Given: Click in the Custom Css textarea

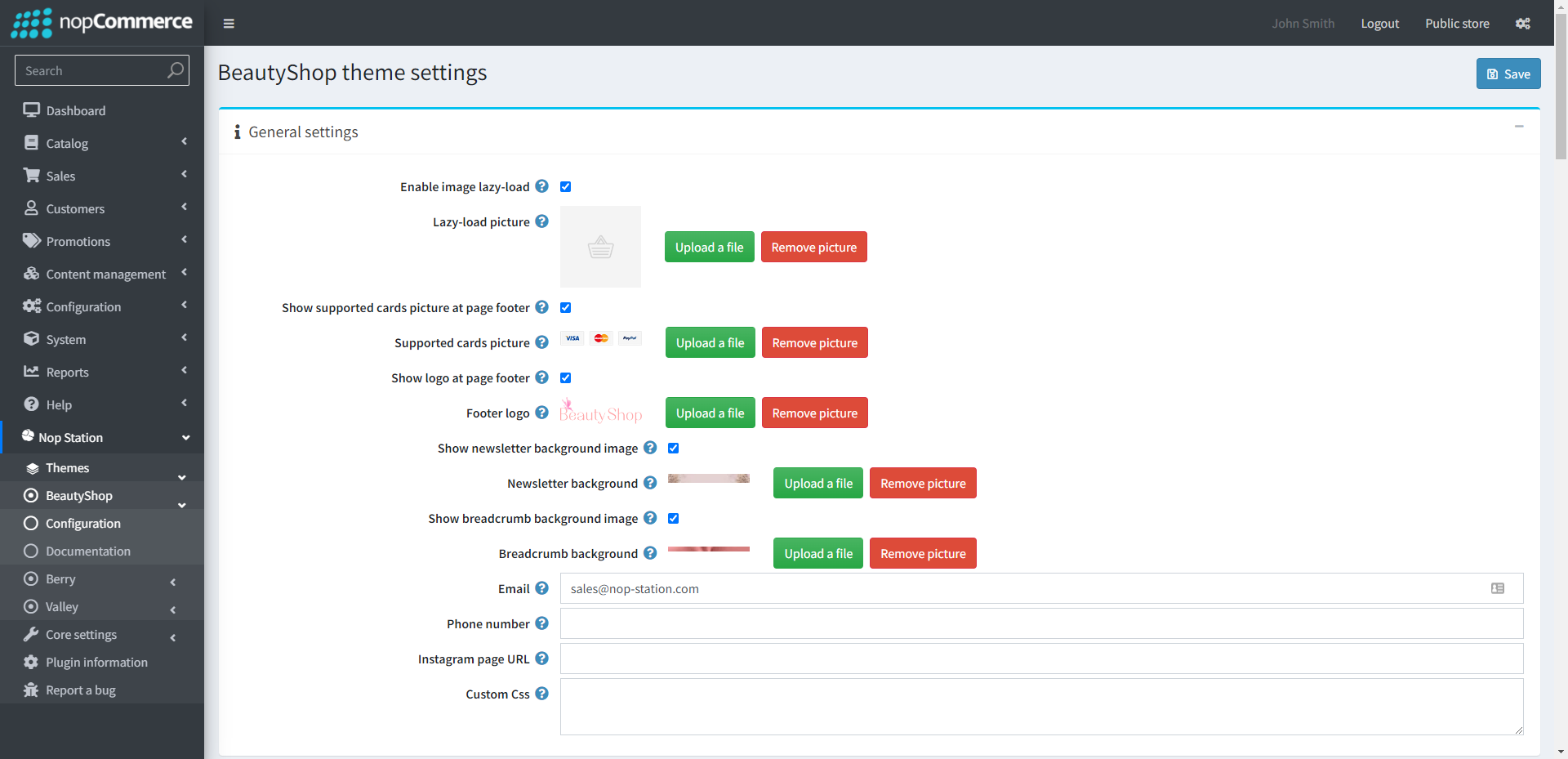Looking at the screenshot, I should tap(1041, 707).
